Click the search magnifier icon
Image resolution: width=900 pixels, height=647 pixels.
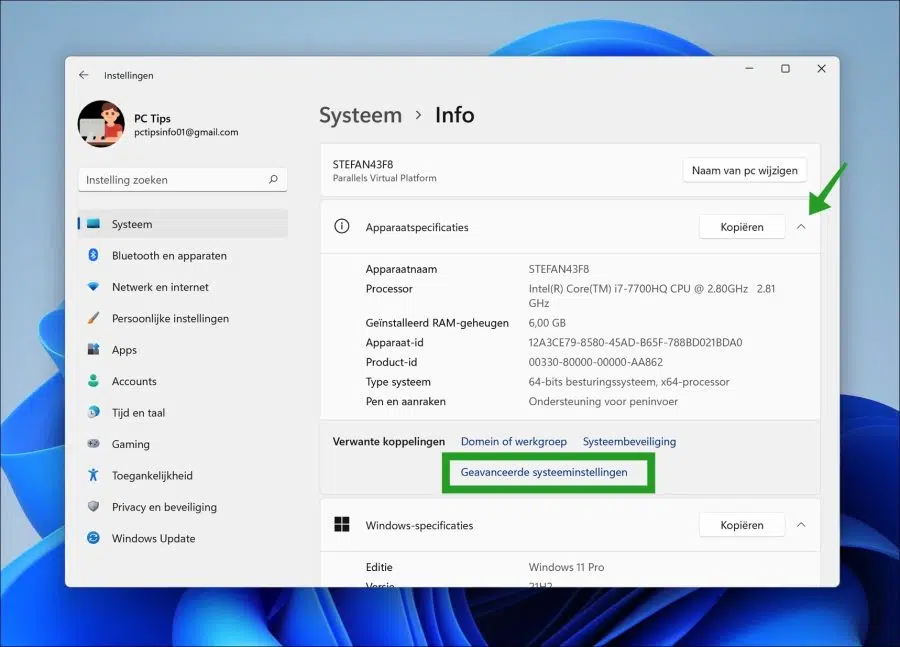tap(273, 180)
